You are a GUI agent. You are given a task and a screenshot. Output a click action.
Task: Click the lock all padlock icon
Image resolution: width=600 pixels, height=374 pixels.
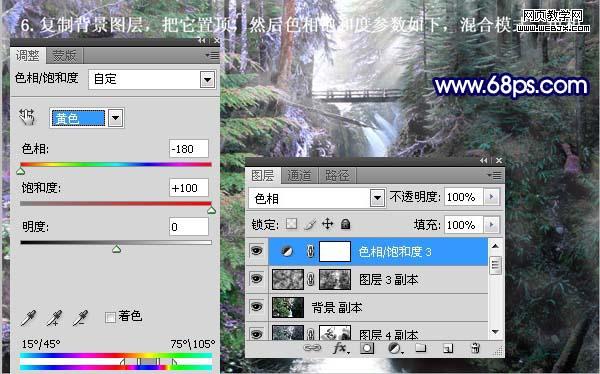[x=346, y=224]
